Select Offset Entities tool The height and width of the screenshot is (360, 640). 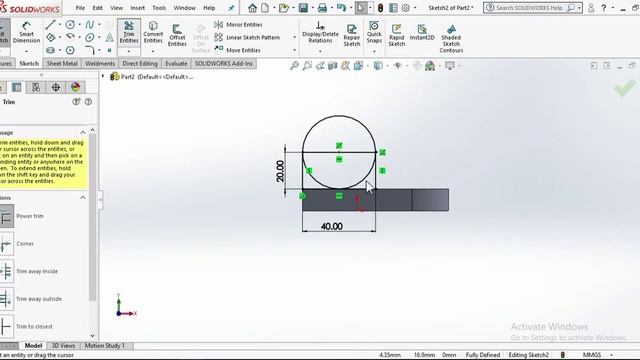pos(177,35)
